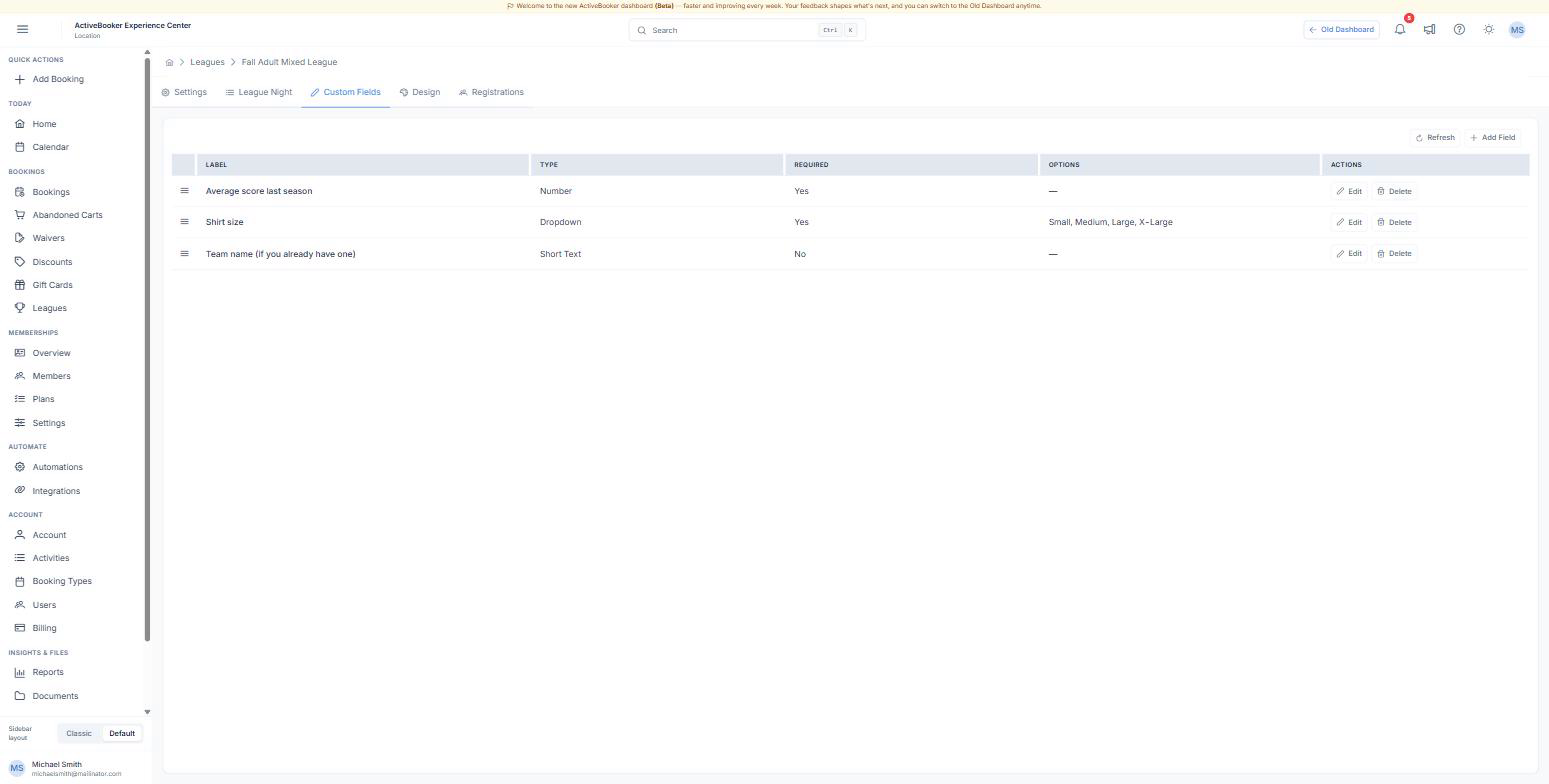The width and height of the screenshot is (1549, 784).
Task: Click the Add Field button
Action: [1493, 137]
